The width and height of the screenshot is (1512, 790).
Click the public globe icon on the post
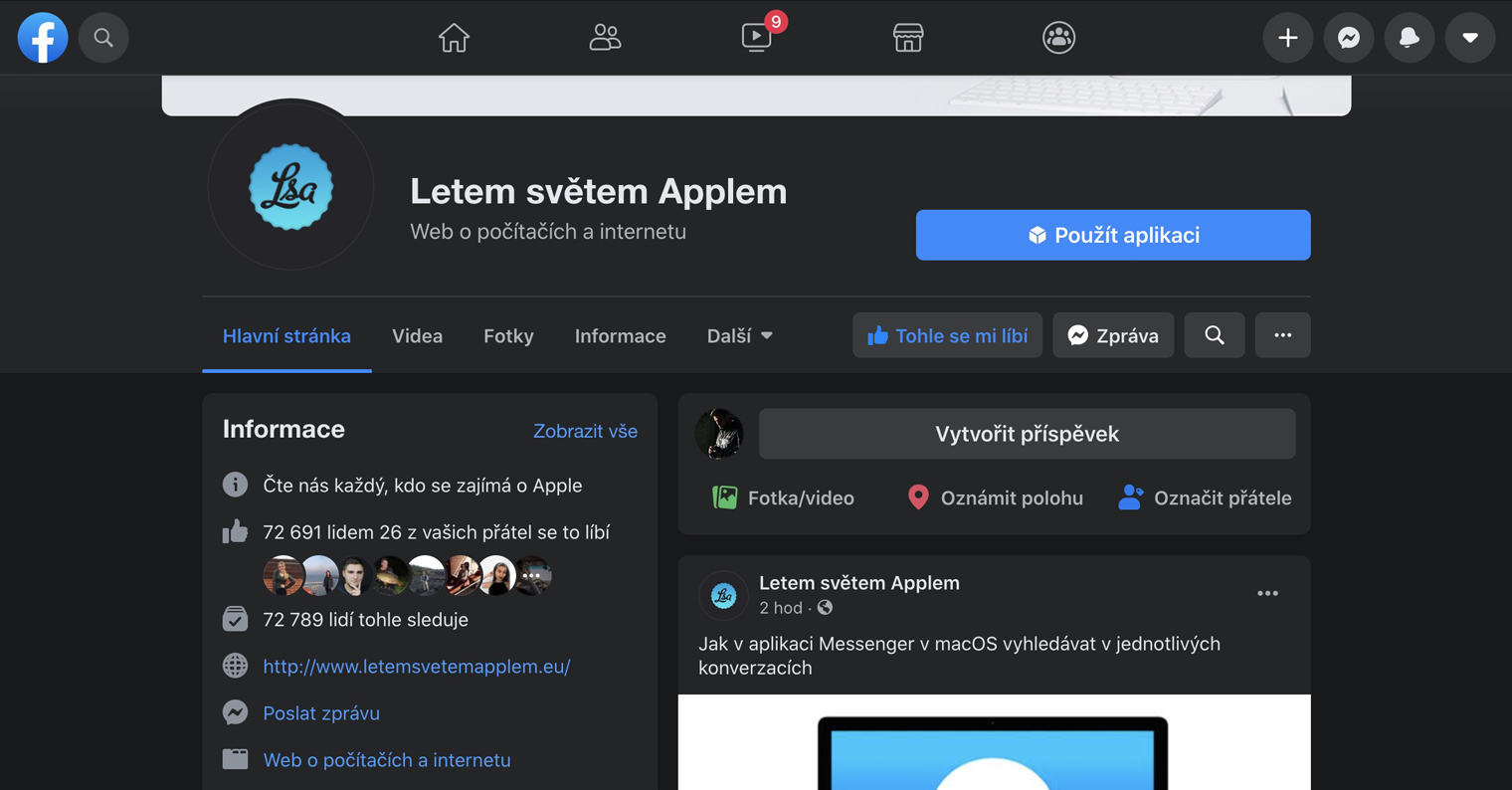(826, 607)
